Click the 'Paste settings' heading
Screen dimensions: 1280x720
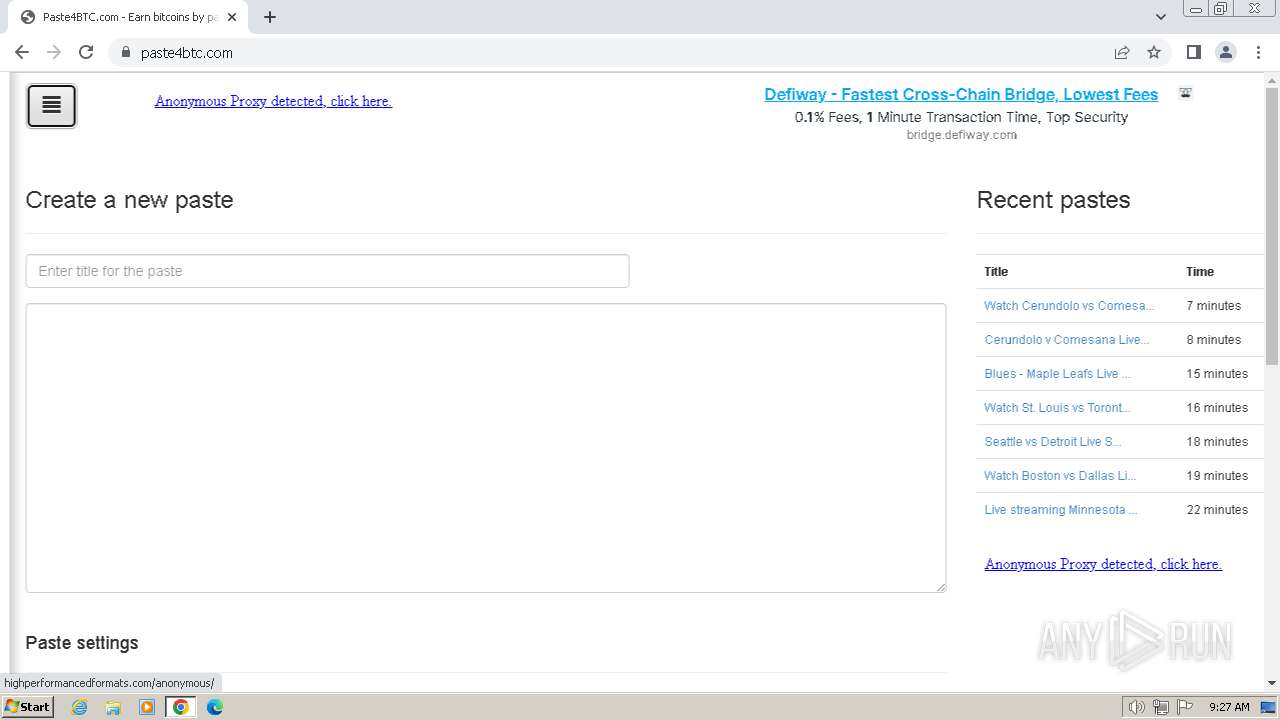click(82, 643)
